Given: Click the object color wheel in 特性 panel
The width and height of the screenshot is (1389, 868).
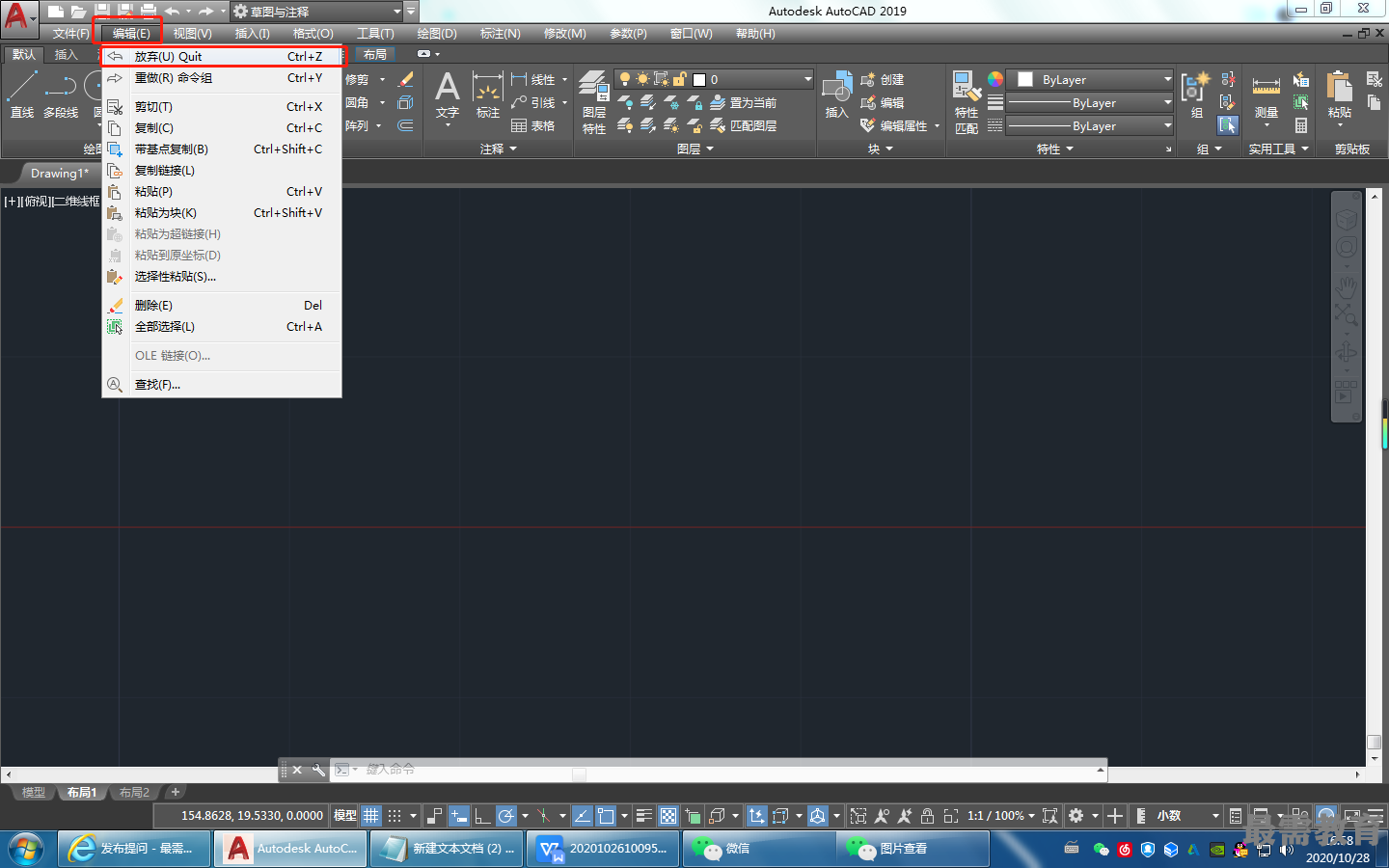Looking at the screenshot, I should pyautogui.click(x=995, y=79).
